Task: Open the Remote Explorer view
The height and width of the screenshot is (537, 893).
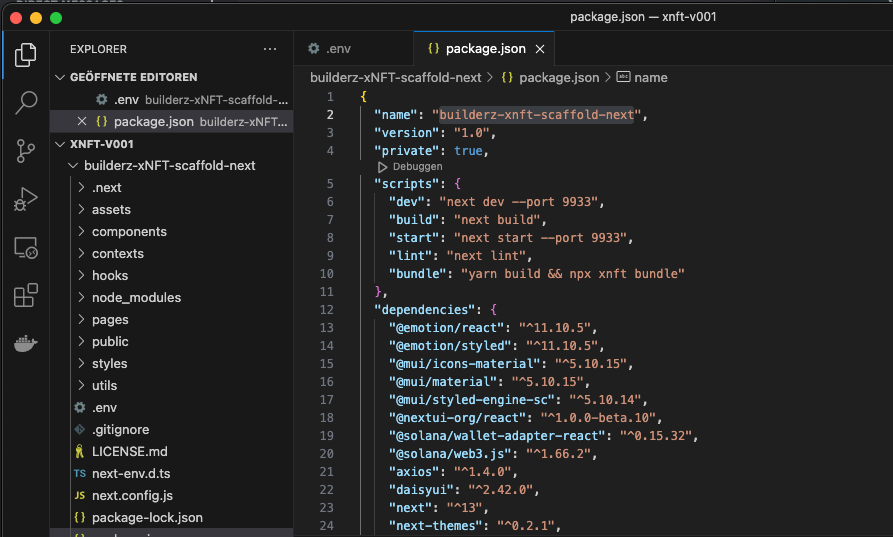Action: click(26, 248)
